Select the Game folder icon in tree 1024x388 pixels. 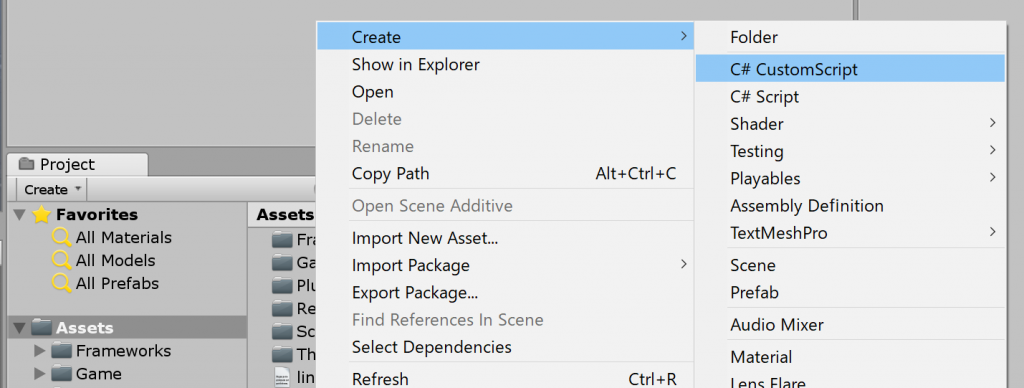pyautogui.click(x=61, y=374)
